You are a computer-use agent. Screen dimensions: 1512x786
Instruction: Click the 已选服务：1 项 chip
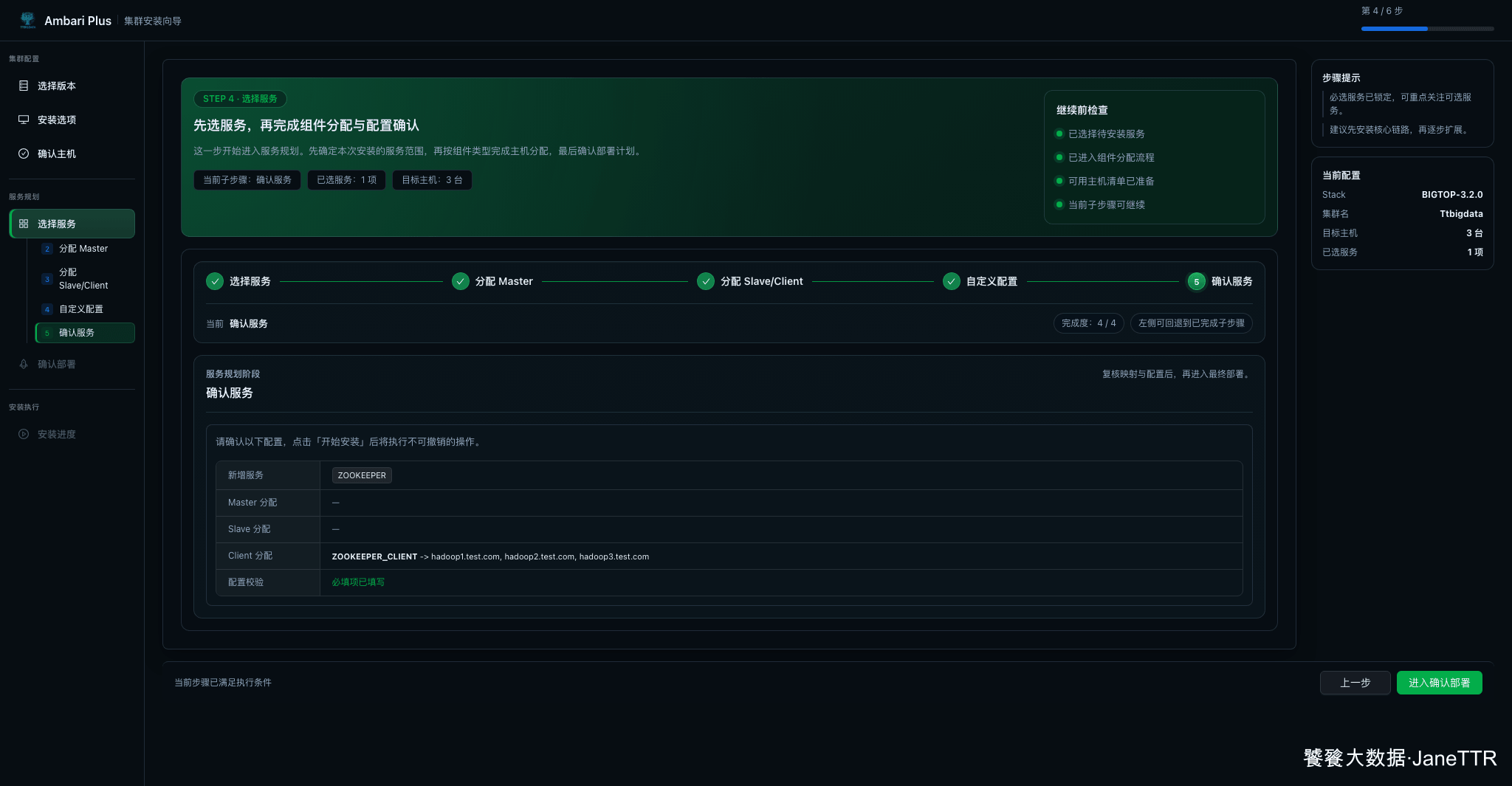coord(347,180)
